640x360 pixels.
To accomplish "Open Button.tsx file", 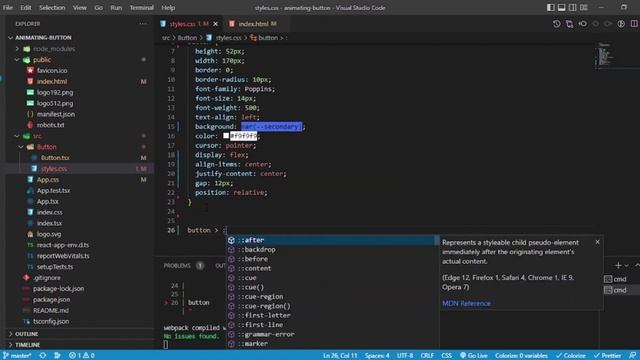I will tap(55, 158).
